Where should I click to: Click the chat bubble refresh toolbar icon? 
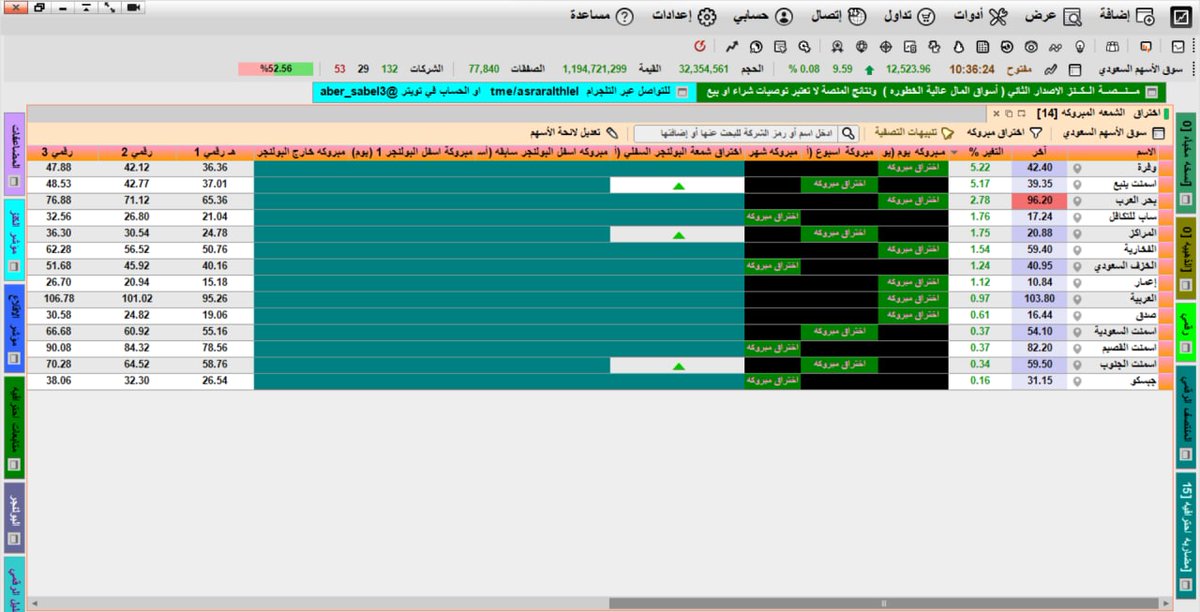(755, 46)
